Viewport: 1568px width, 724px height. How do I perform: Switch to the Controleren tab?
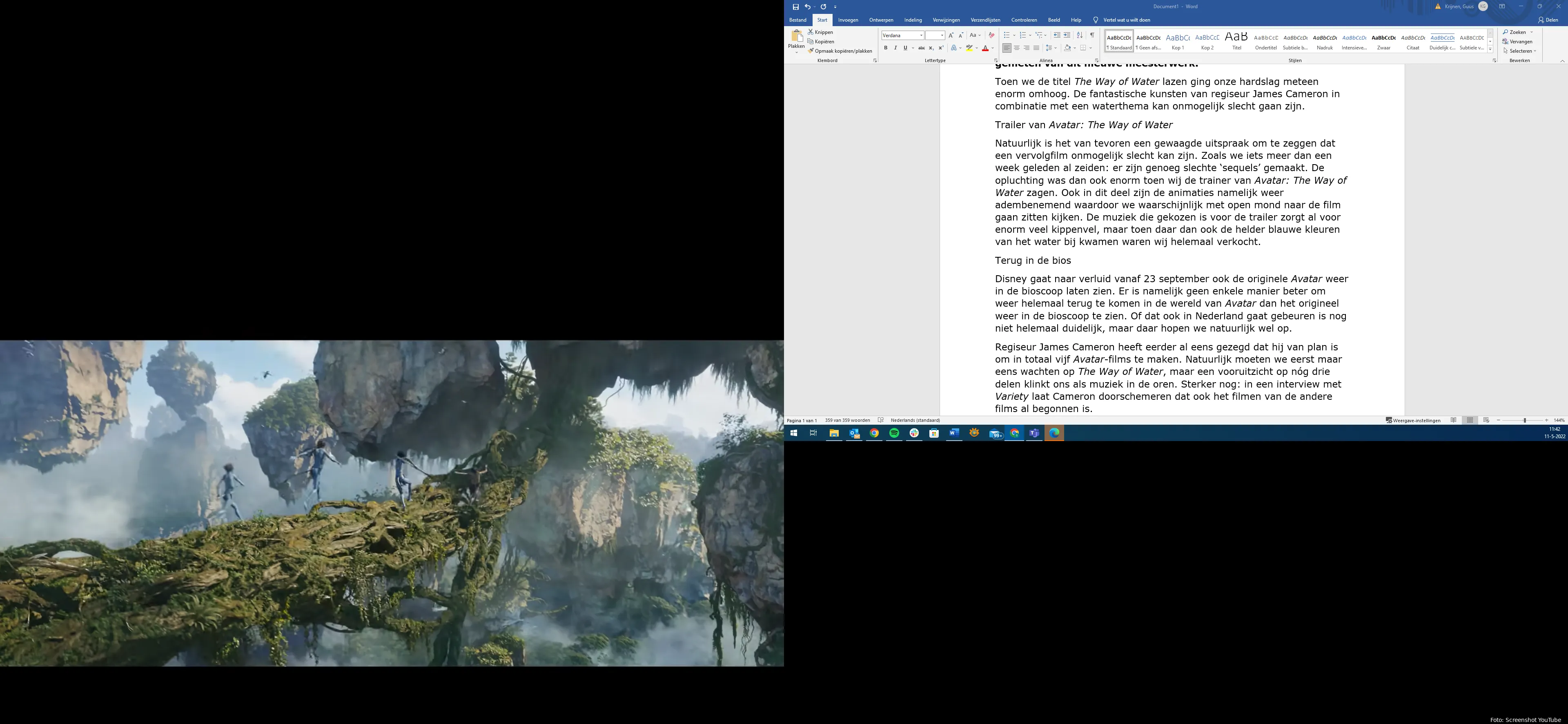(1025, 20)
